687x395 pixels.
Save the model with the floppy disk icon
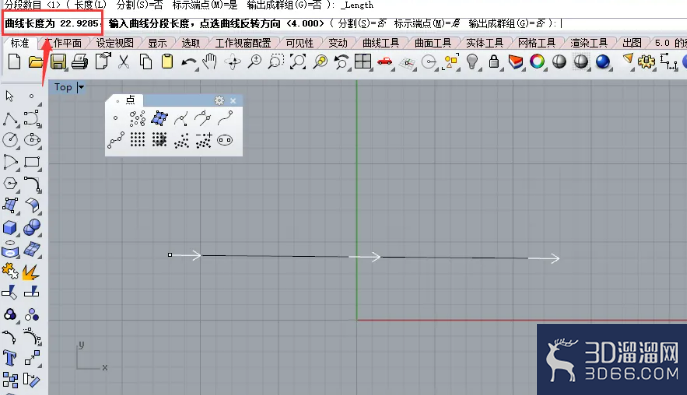point(58,62)
